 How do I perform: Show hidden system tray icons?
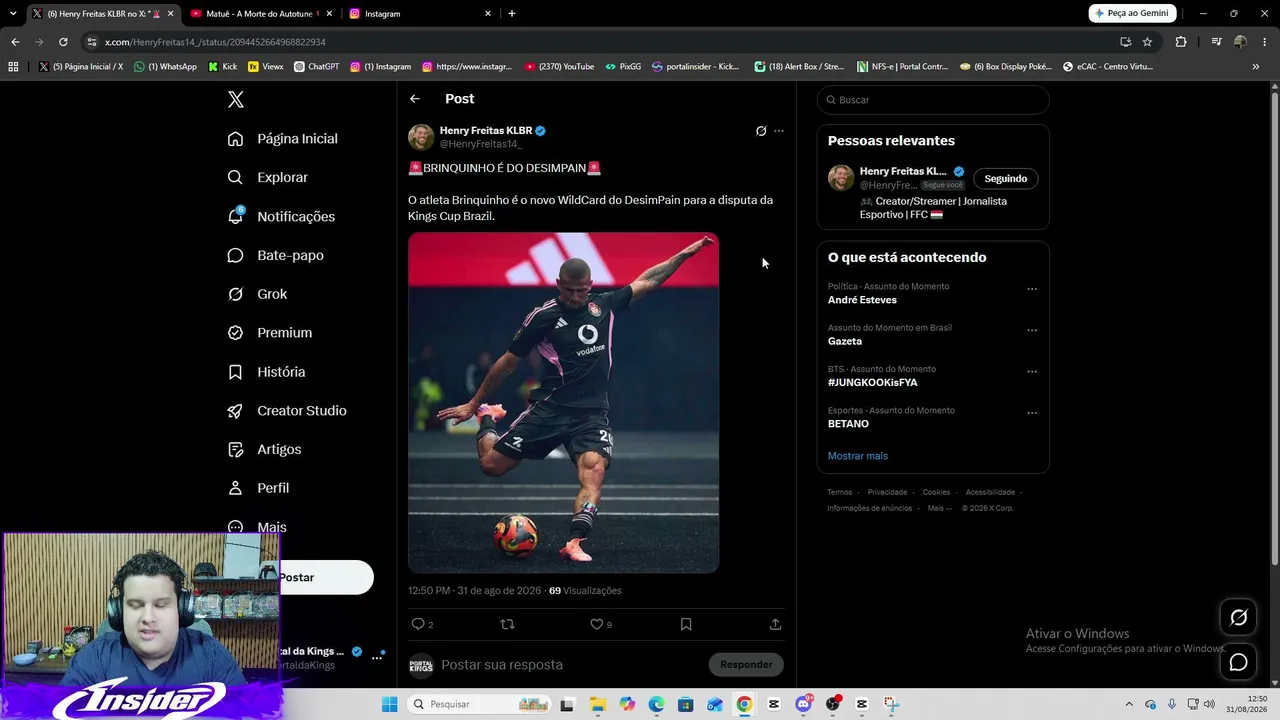pyautogui.click(x=1129, y=704)
